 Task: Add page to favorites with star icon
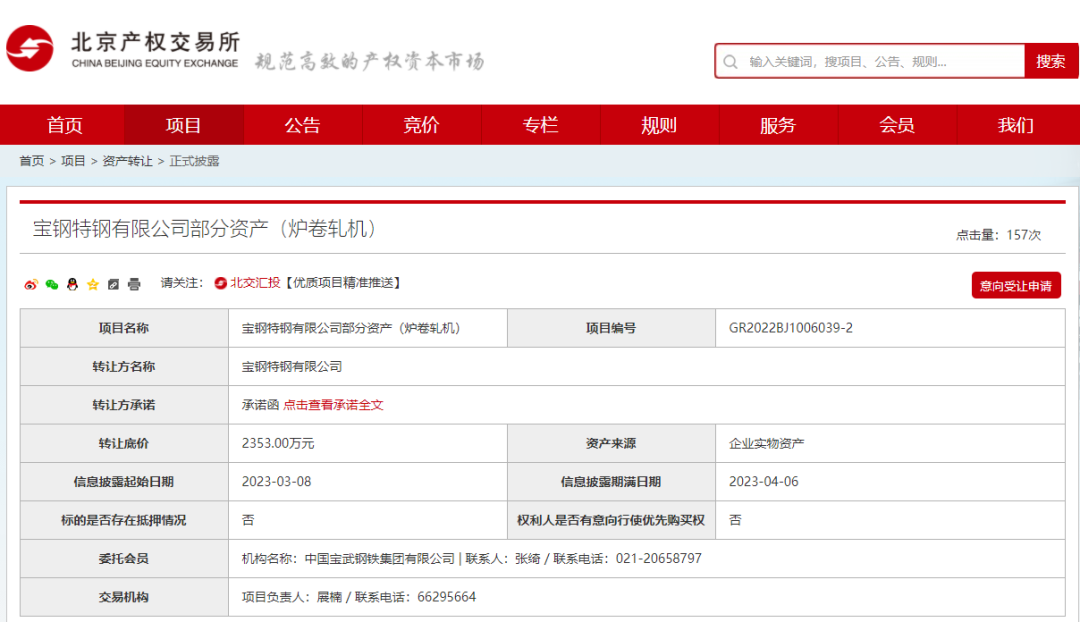(93, 284)
